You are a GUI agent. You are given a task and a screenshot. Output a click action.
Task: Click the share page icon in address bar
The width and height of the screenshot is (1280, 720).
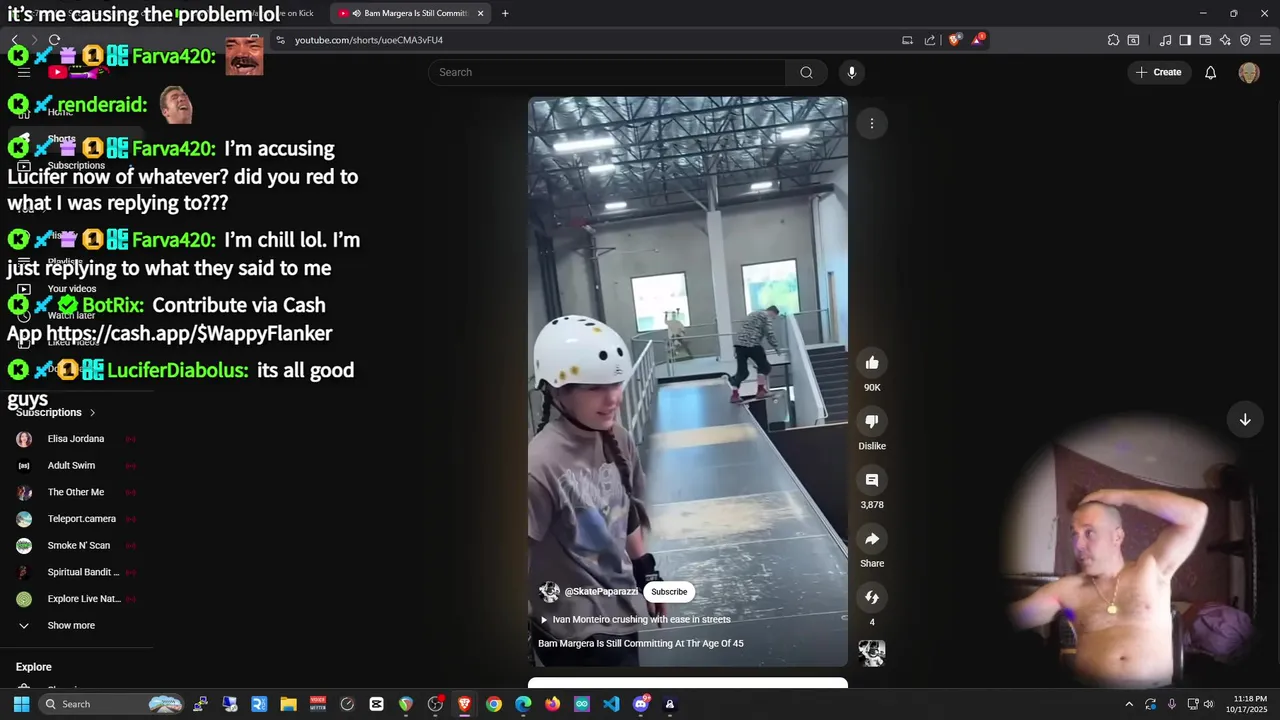tap(930, 40)
